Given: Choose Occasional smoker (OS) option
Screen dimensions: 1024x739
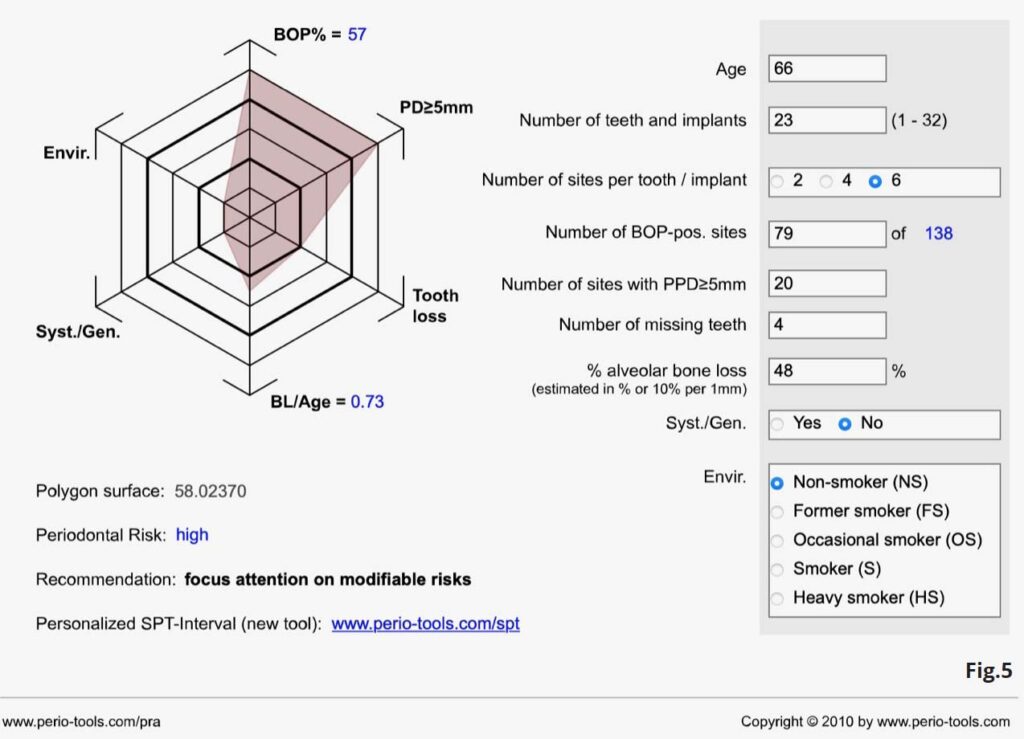Looking at the screenshot, I should point(777,540).
